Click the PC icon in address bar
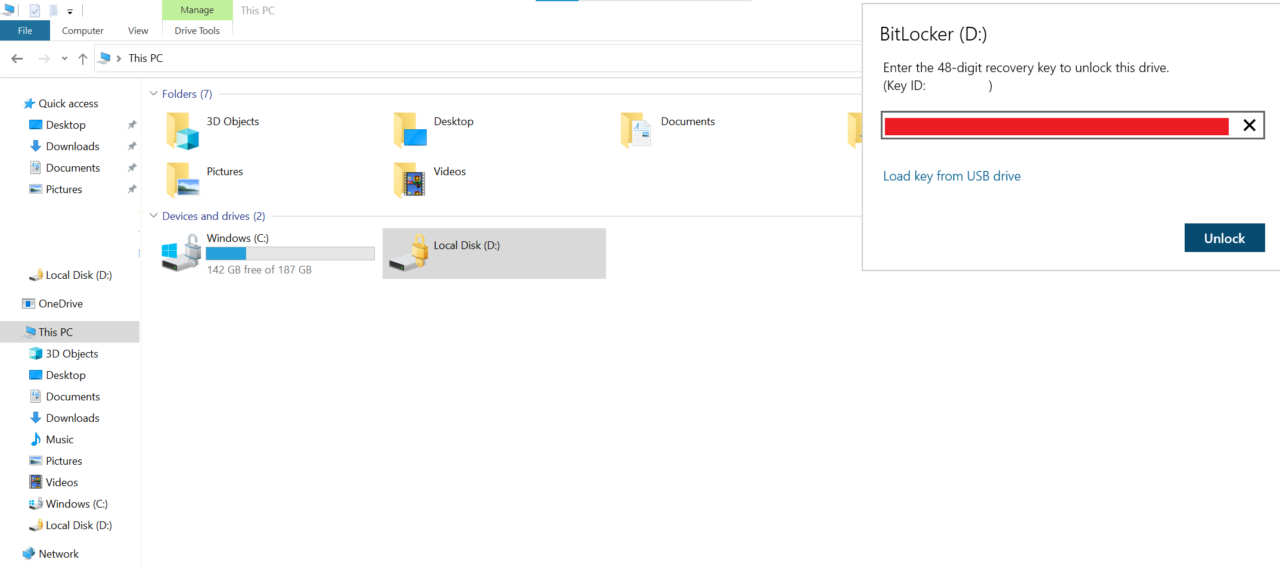 [x=105, y=58]
